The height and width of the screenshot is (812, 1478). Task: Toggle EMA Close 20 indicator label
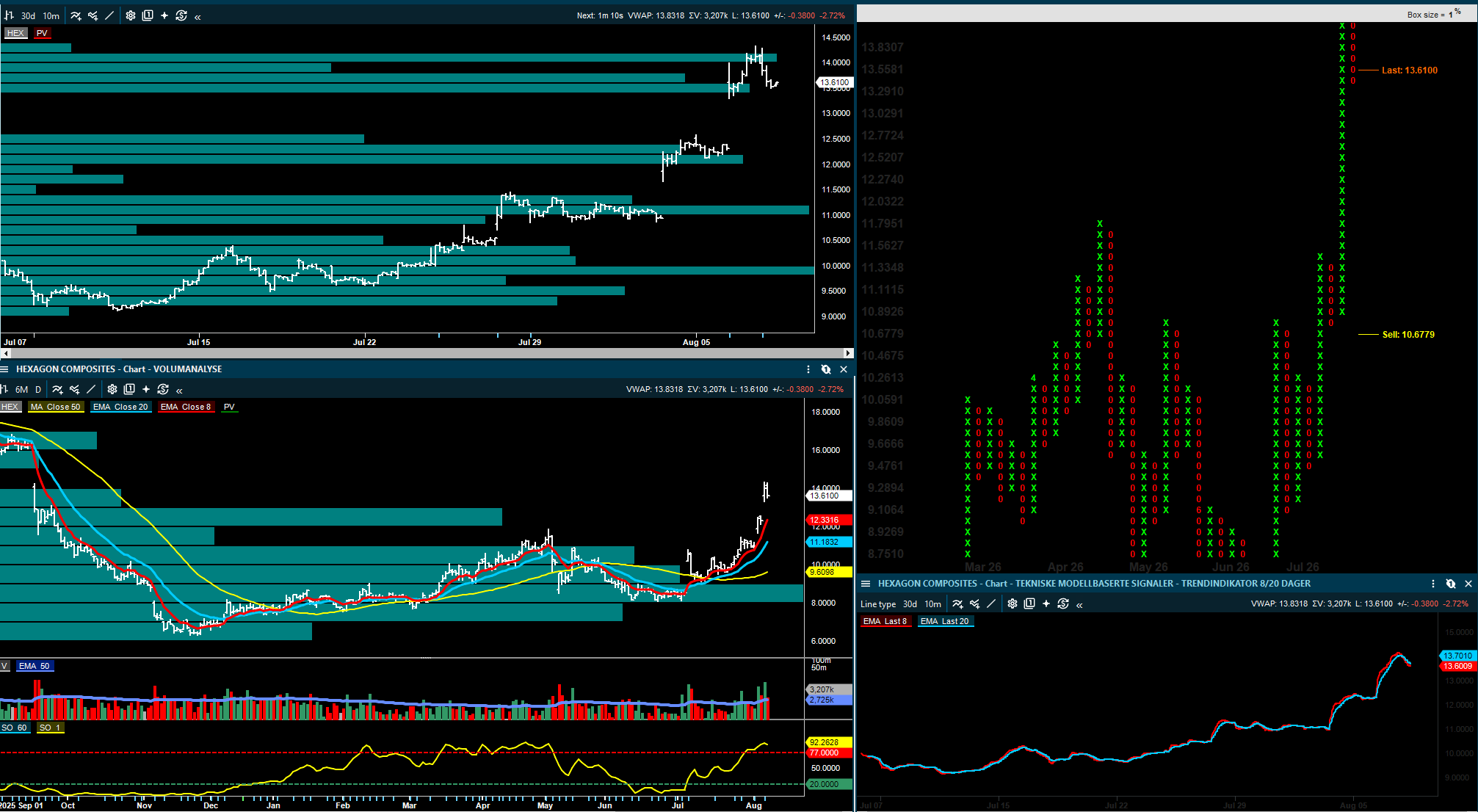[120, 407]
